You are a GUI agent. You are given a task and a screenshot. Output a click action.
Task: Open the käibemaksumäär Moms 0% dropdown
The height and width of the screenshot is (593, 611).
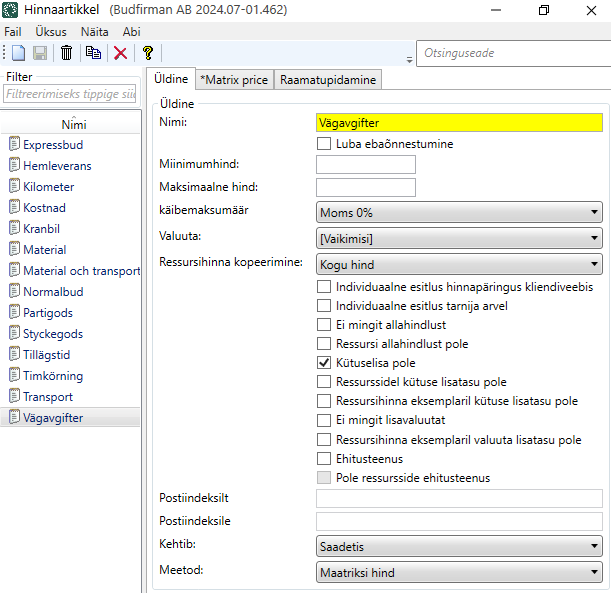tap(459, 212)
